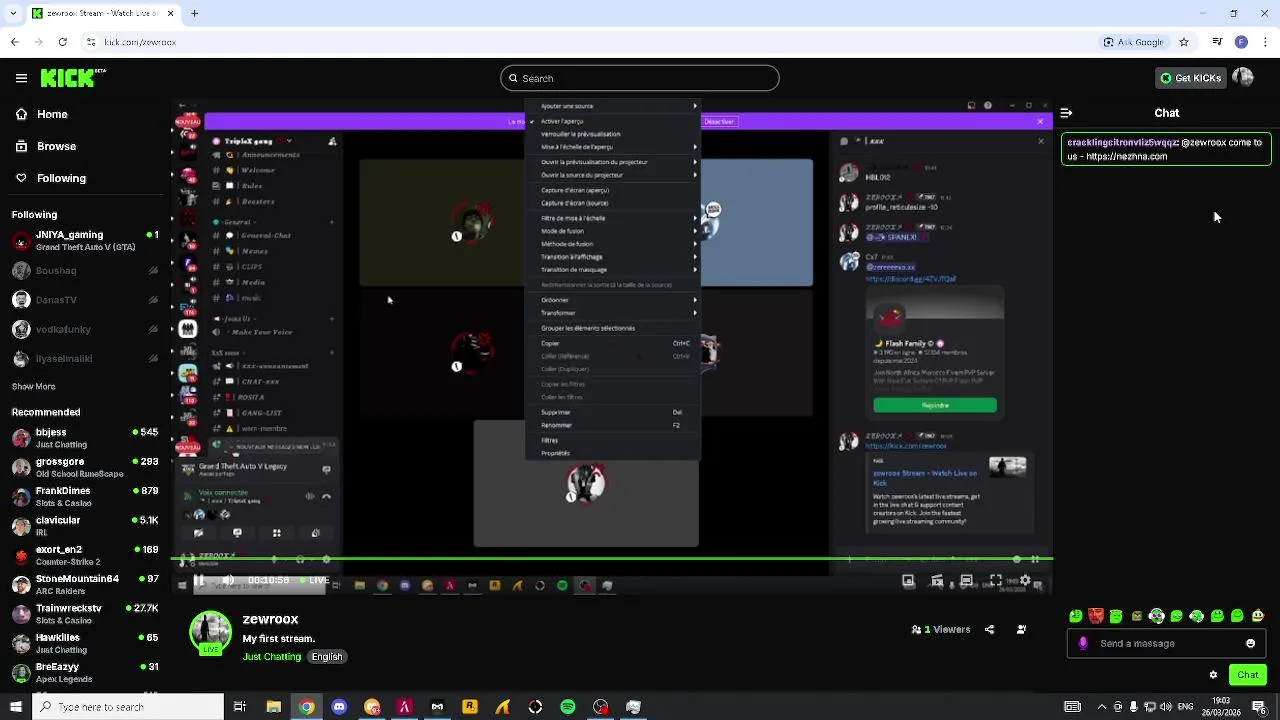Expand Following list with Show More
This screenshot has width=1280, height=720.
coord(34,387)
